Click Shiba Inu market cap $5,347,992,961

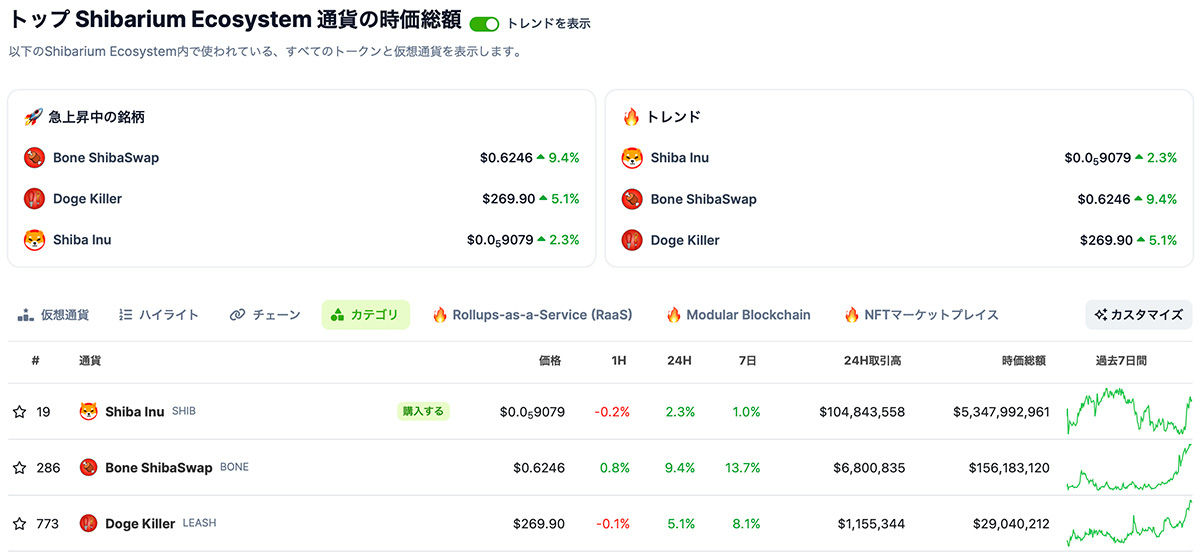click(x=1001, y=412)
